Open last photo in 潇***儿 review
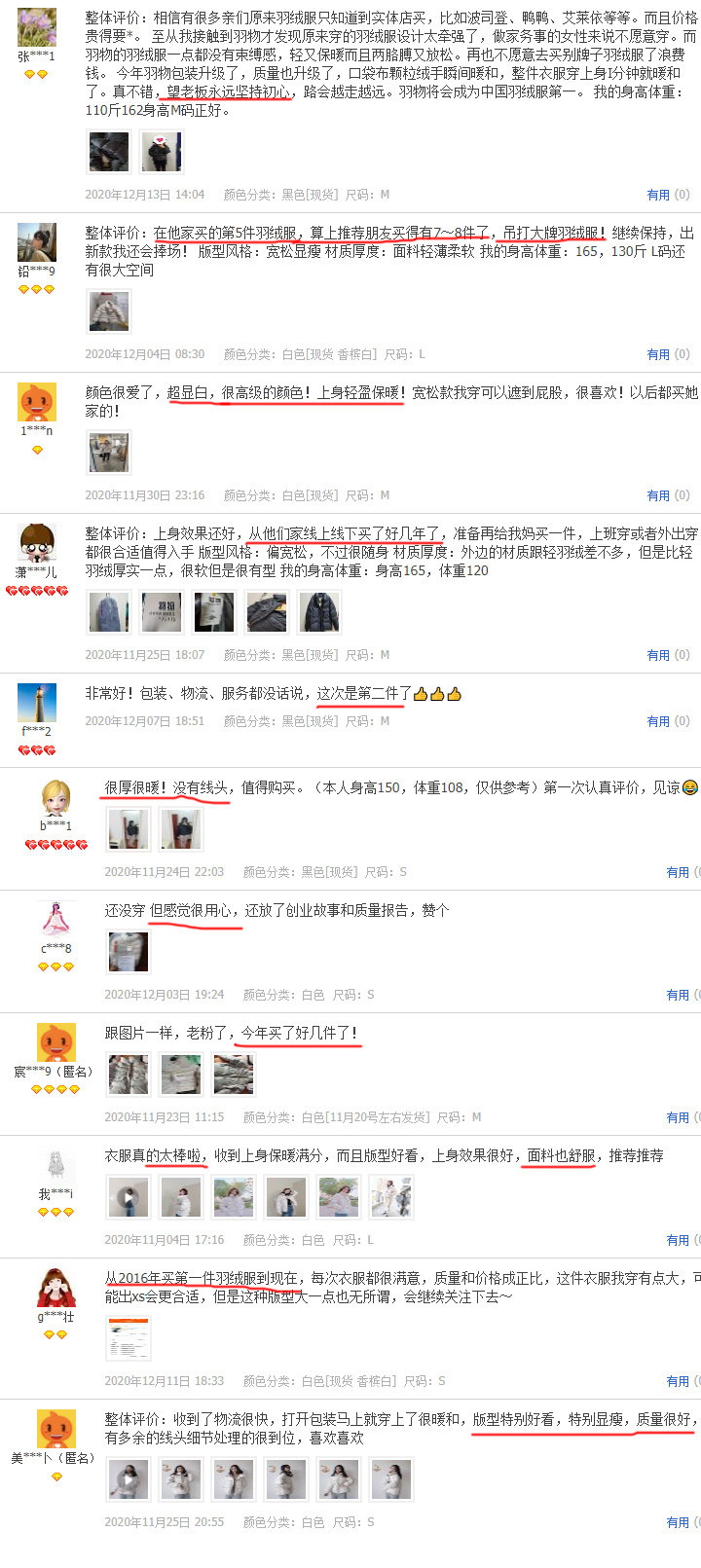This screenshot has height=1568, width=701. 319,612
